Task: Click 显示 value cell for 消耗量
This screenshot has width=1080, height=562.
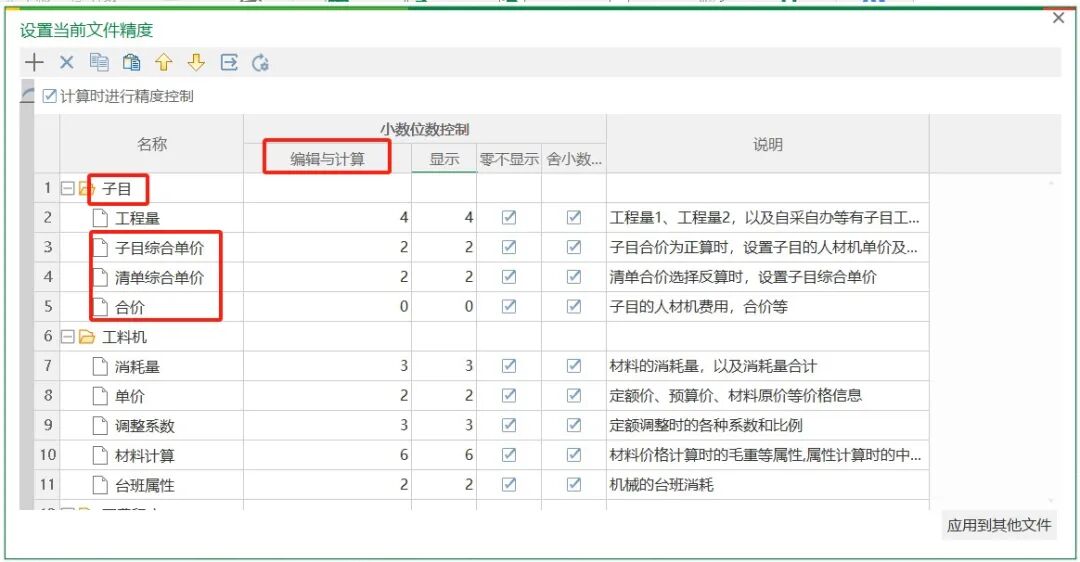Action: click(444, 366)
